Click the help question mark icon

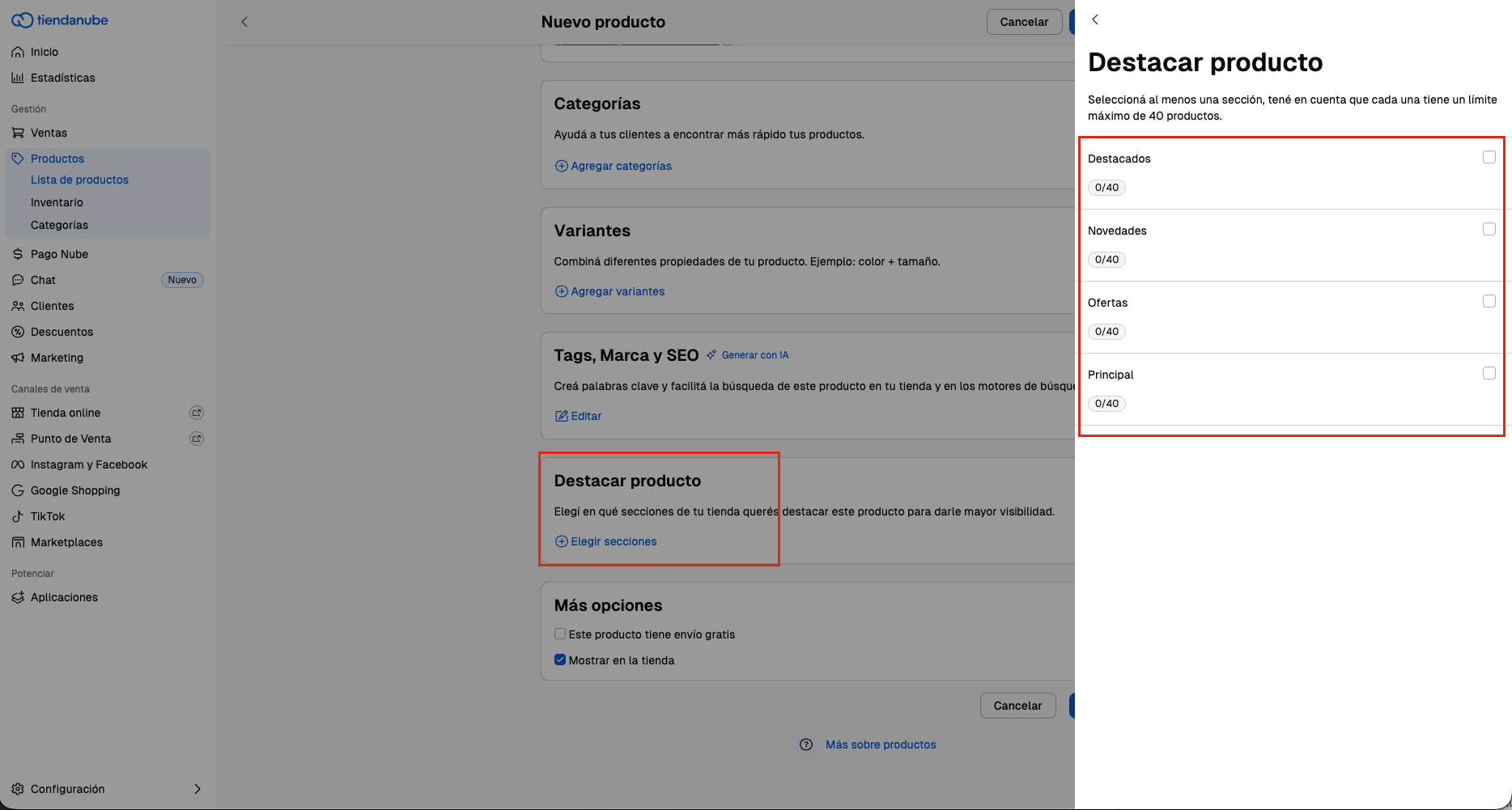point(806,744)
